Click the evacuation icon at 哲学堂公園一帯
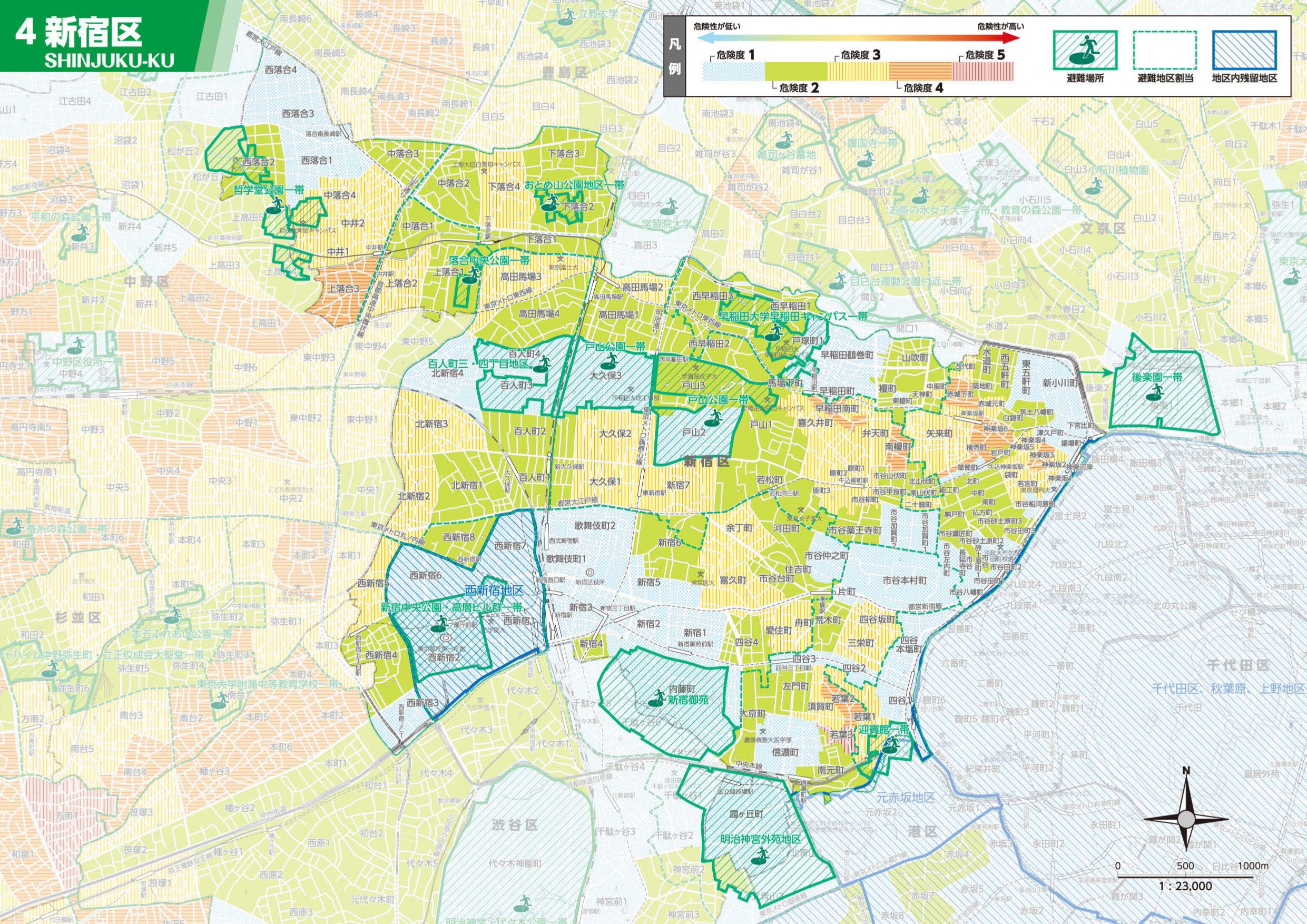The height and width of the screenshot is (924, 1307). (x=274, y=207)
